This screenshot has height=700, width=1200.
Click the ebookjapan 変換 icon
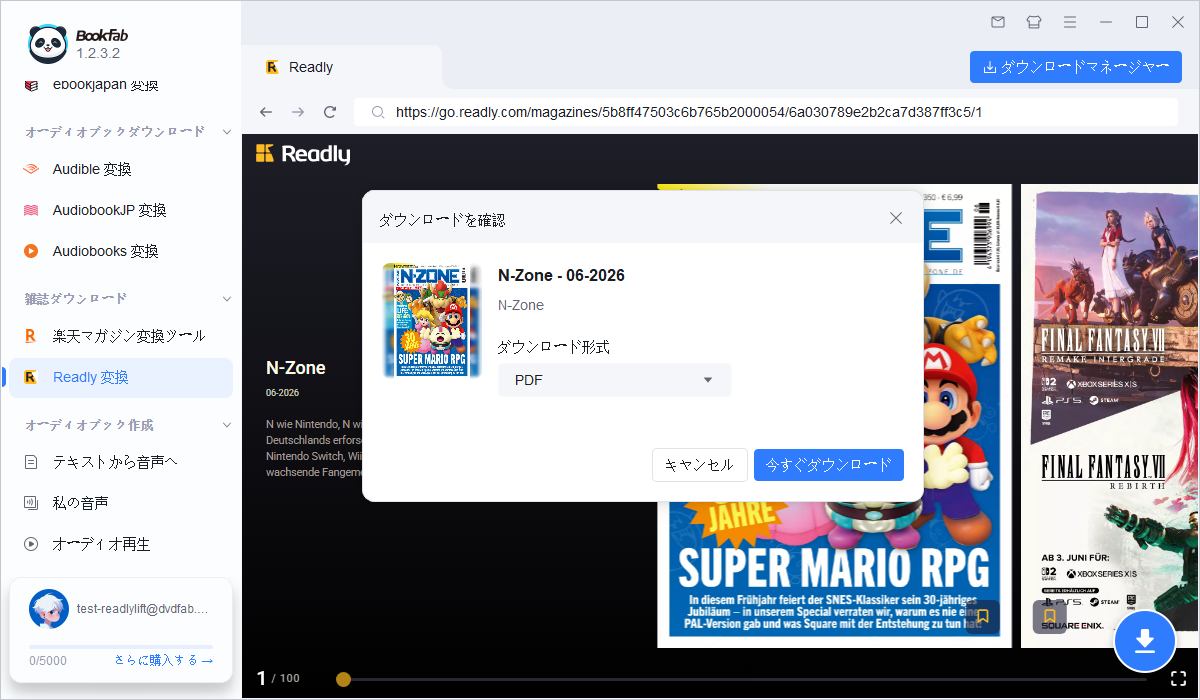(x=32, y=85)
